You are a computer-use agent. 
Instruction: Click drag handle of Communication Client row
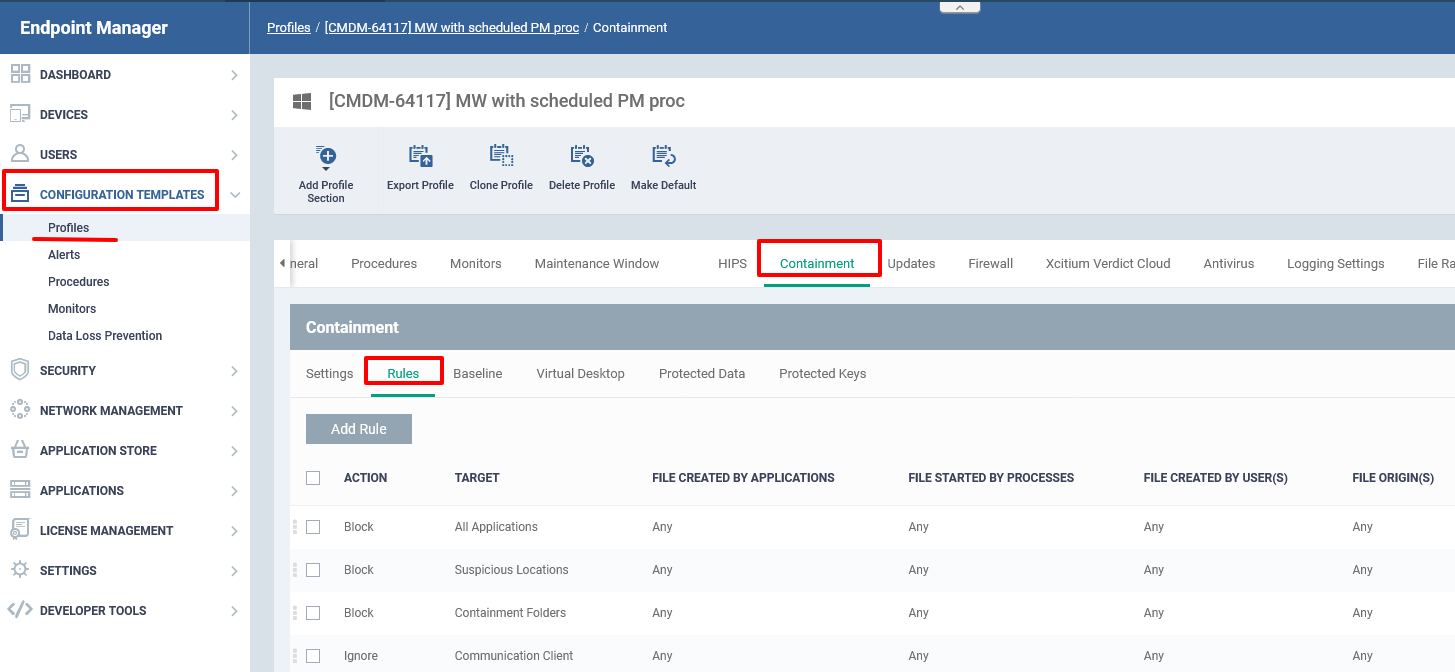(295, 656)
